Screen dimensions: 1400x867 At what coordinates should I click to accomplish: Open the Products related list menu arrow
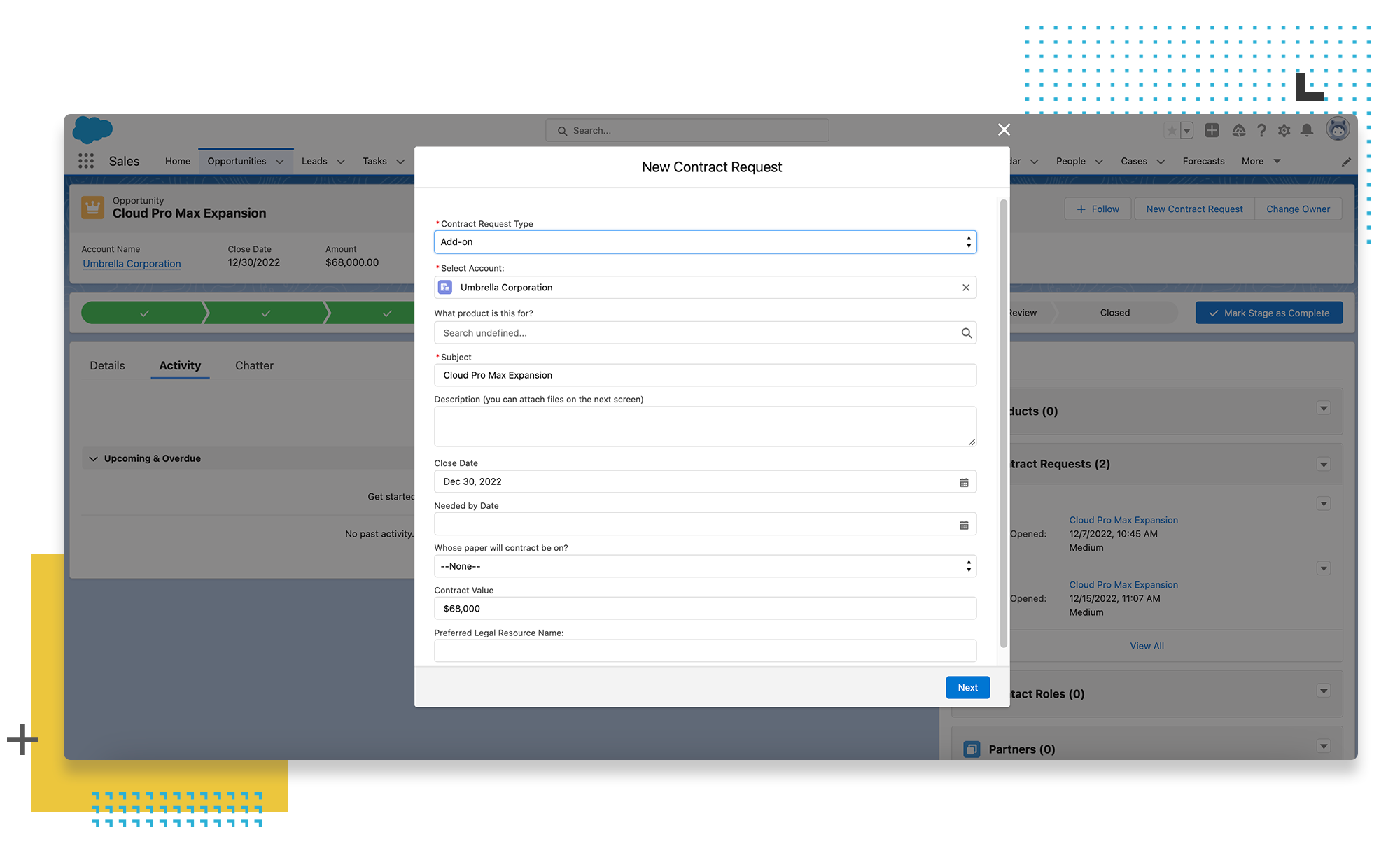tap(1323, 409)
